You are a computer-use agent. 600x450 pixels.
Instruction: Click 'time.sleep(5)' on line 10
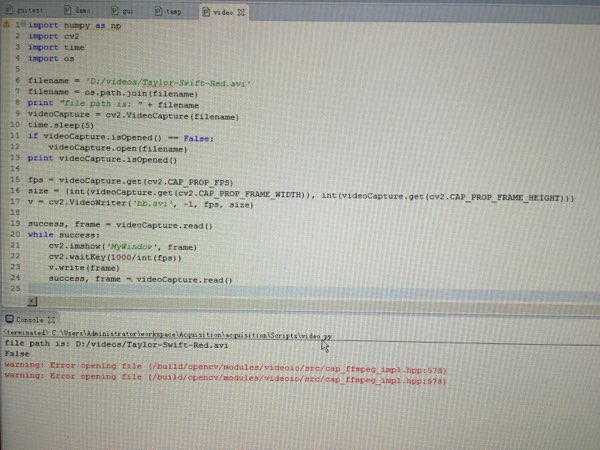[61, 125]
